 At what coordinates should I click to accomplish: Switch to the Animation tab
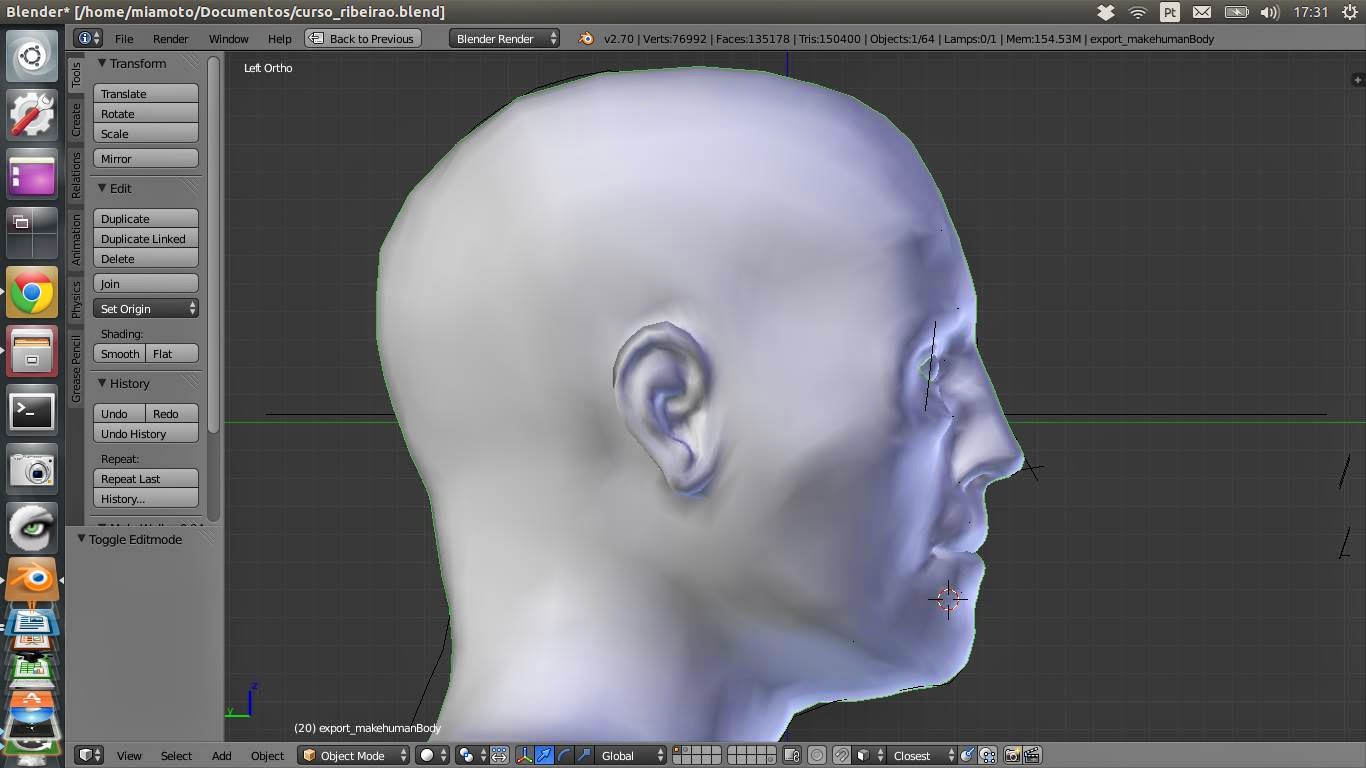pos(76,239)
